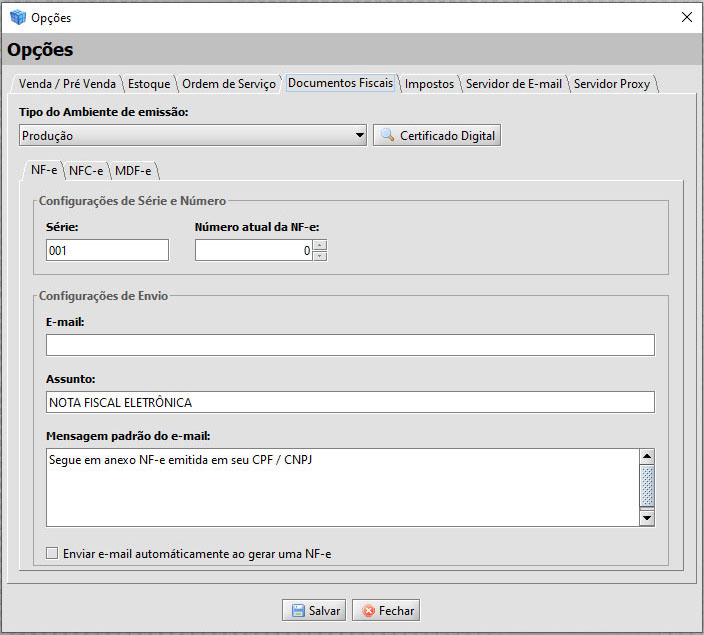
Task: Click the Série input field
Action: pos(107,251)
